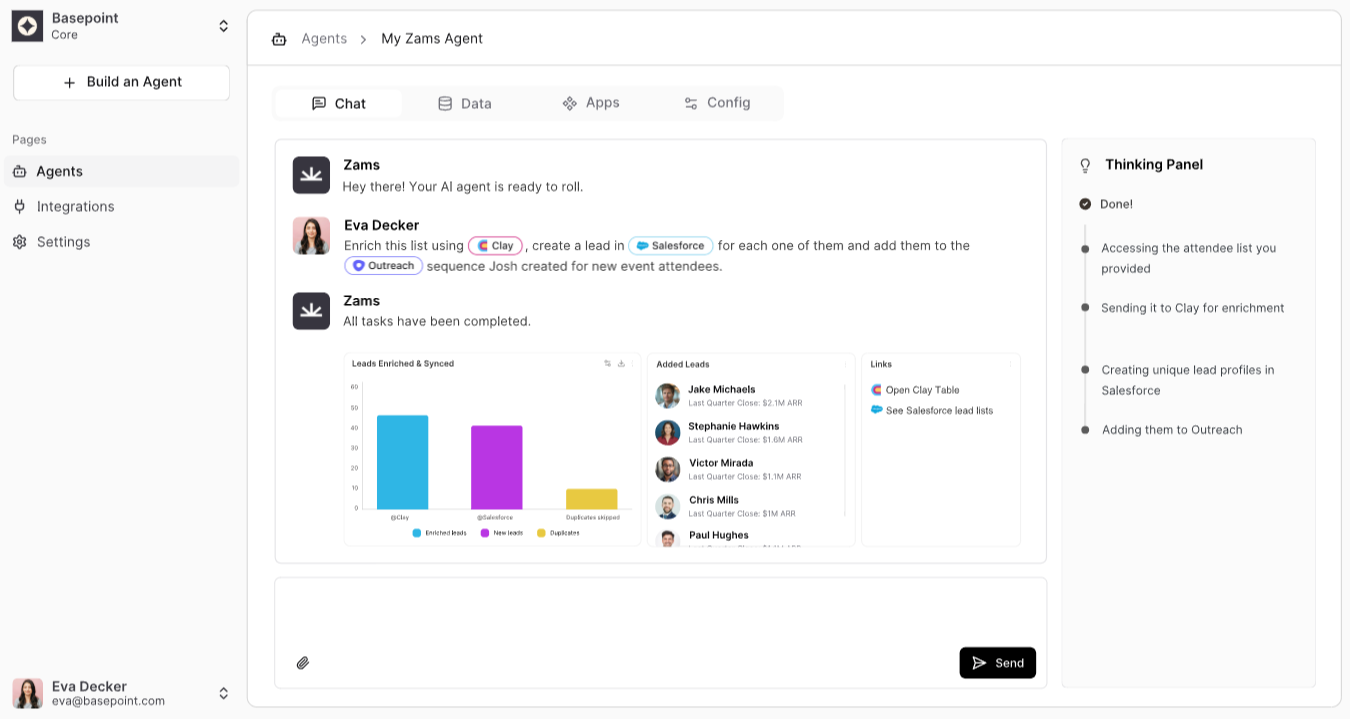Image resolution: width=1350 pixels, height=719 pixels.
Task: Click the "Leads Enriched & Synced" chart title
Action: [x=403, y=364]
